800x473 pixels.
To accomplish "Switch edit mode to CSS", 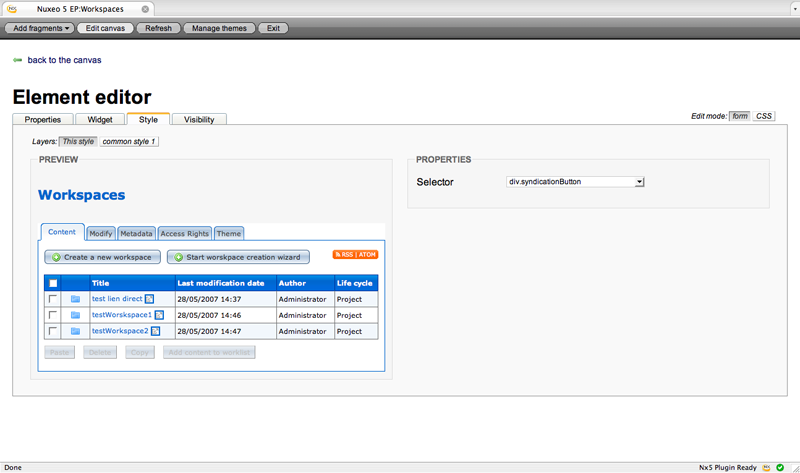I will pyautogui.click(x=764, y=116).
